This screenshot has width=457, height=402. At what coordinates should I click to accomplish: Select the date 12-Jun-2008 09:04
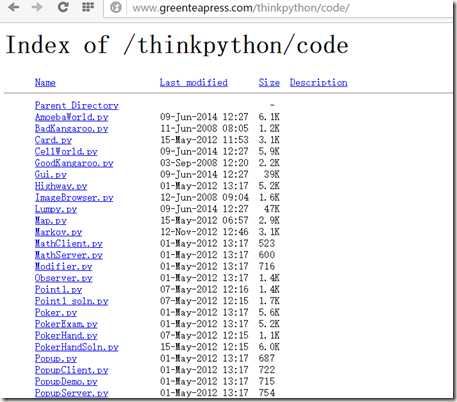pos(204,197)
